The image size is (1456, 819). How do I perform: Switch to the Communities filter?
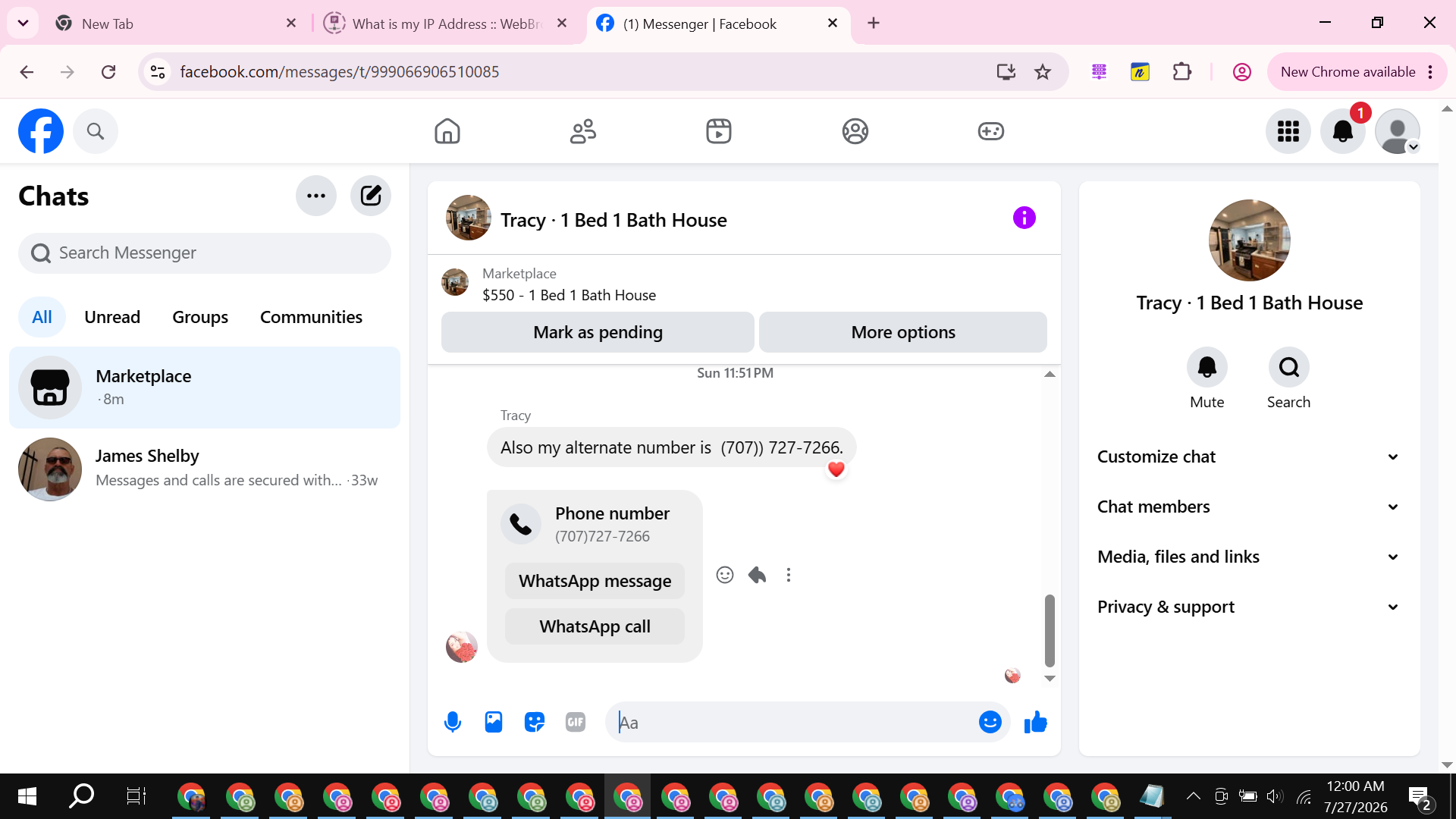(x=311, y=317)
